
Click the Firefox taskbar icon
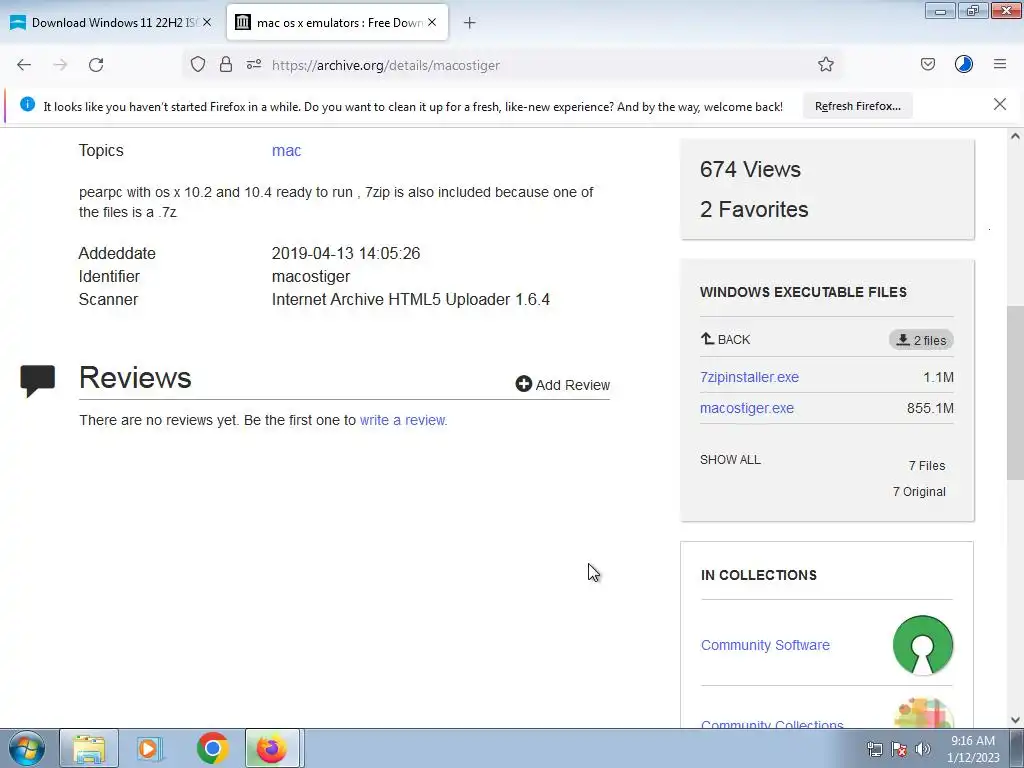coord(272,748)
